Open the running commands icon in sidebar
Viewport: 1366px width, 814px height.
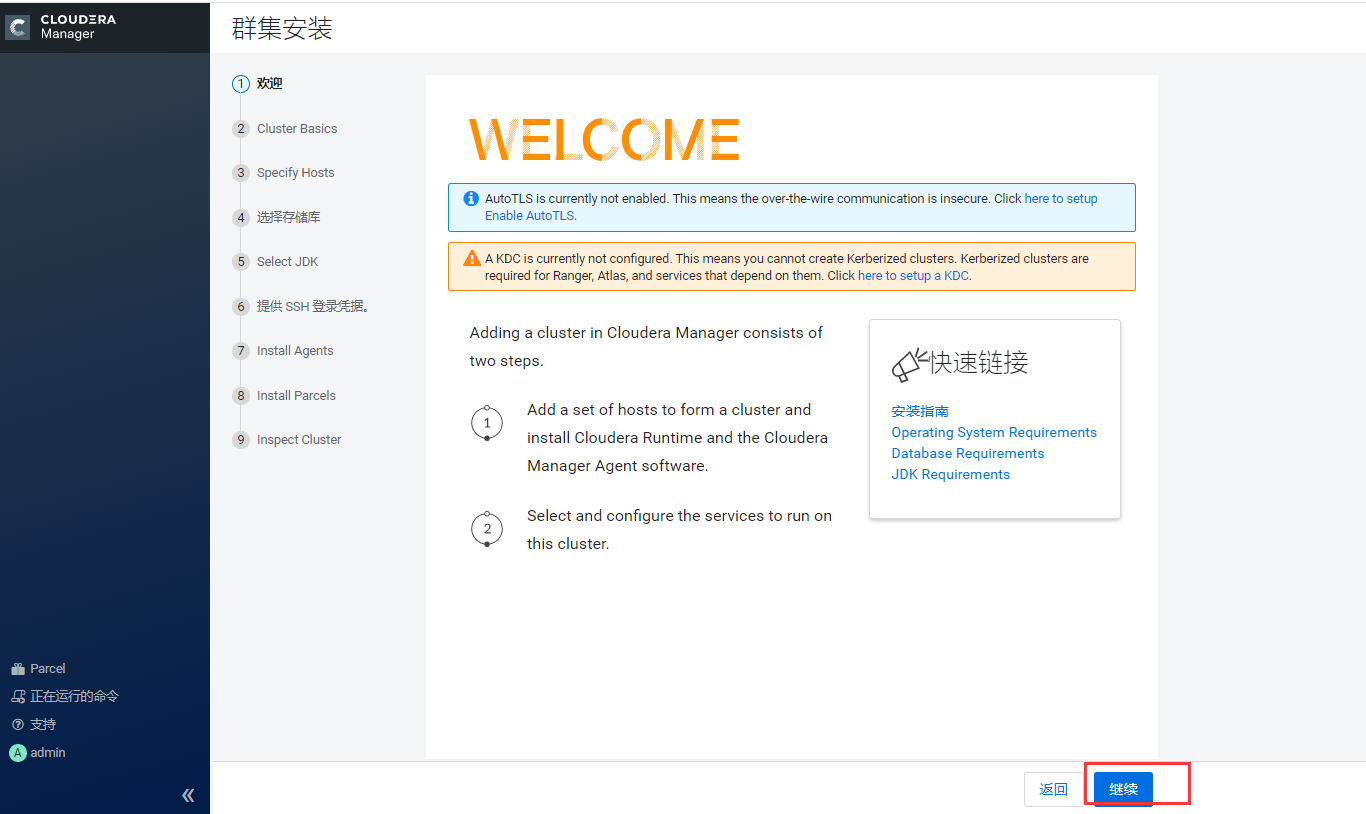[18, 697]
